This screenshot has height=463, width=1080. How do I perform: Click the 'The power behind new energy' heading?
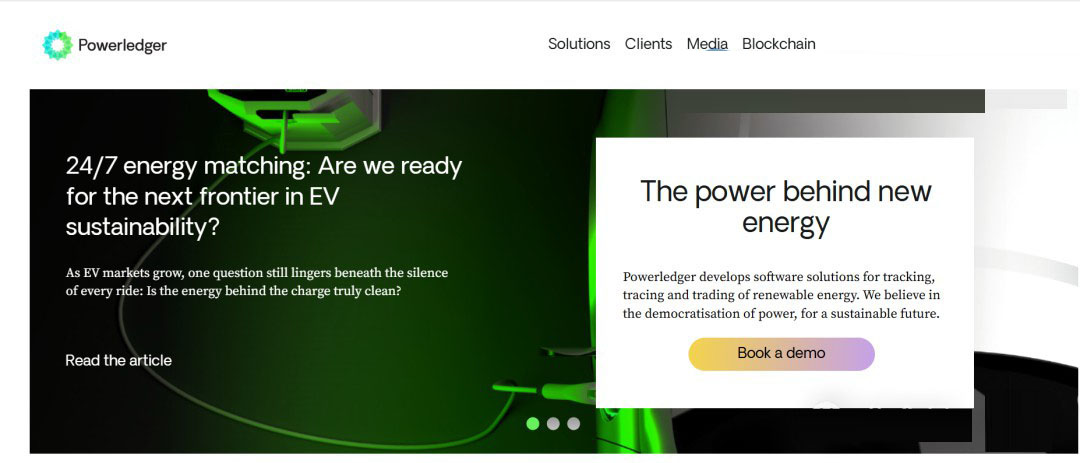[x=785, y=207]
